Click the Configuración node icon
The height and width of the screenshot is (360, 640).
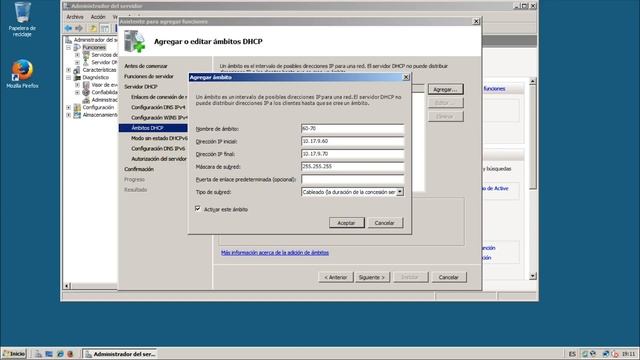(77, 107)
